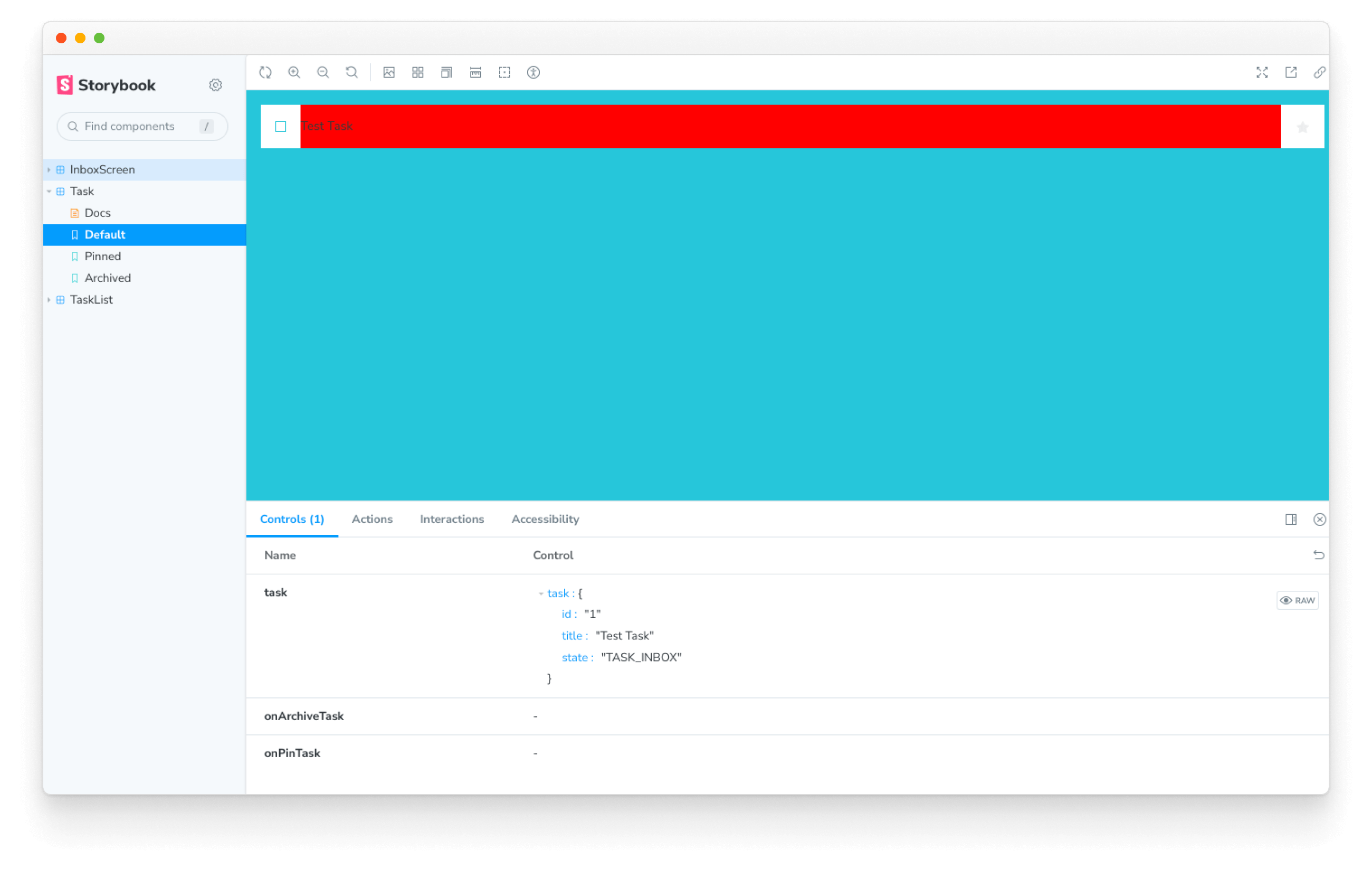Viewport: 1372px width, 869px height.
Task: Select the Accessibility tab in bottom panel
Action: coord(546,519)
